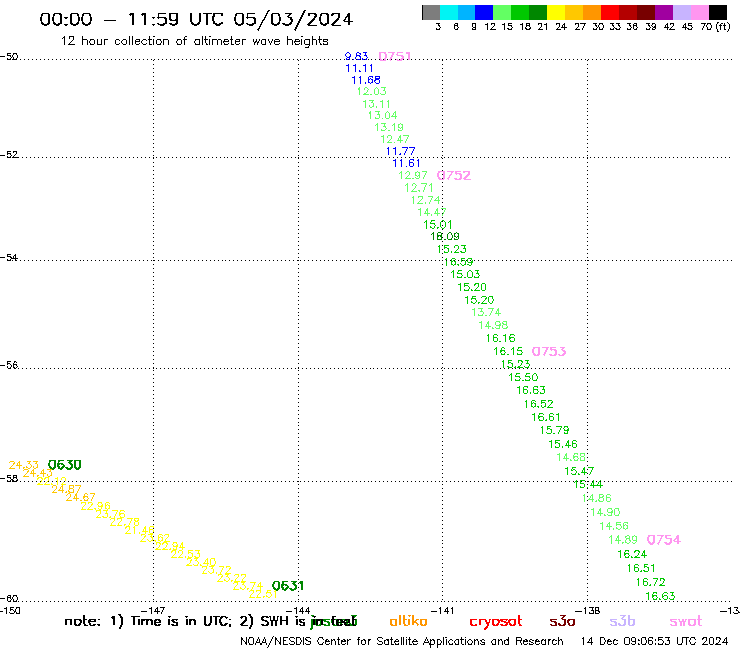Screen dimensions: 740x650
Task: Click the pink 0754 time stamp
Action: pos(664,540)
